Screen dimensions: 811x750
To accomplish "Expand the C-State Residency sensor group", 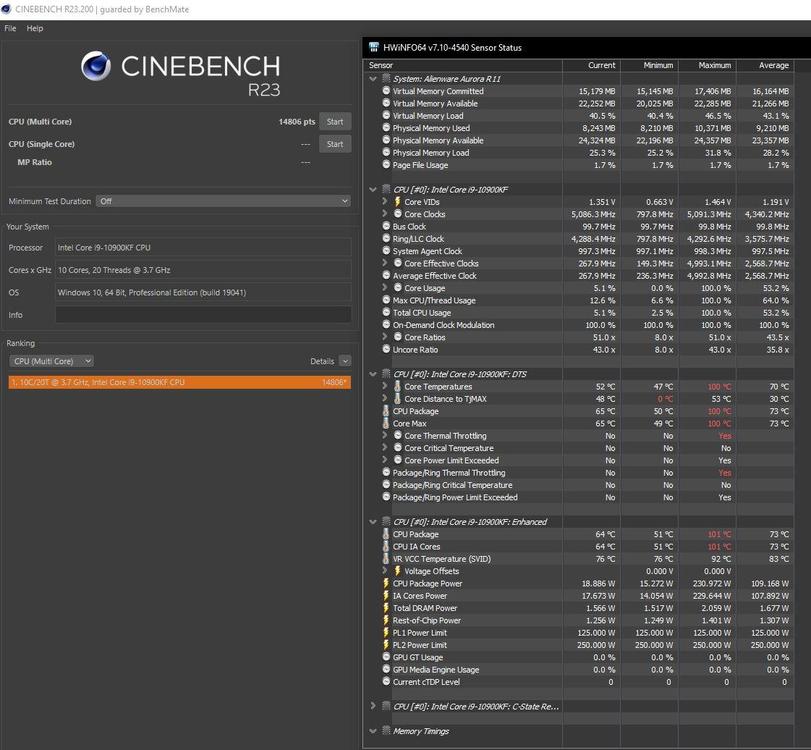I will point(373,706).
